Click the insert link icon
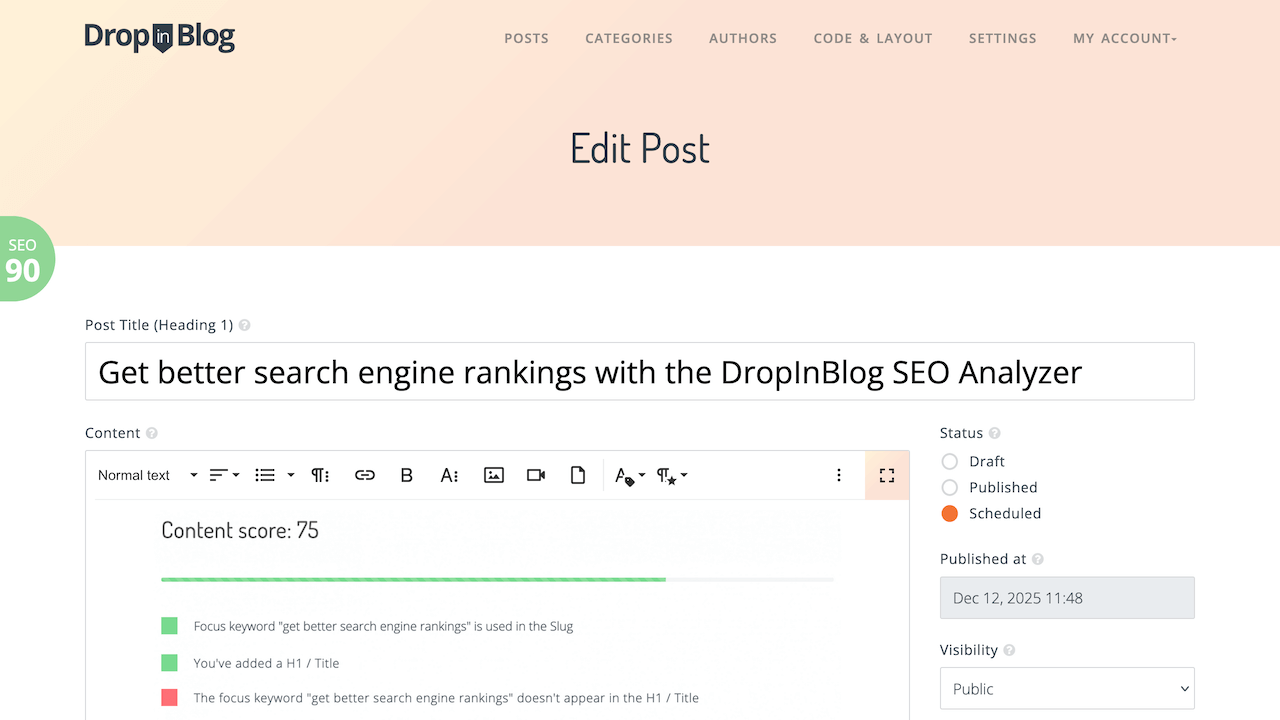Screen dimensions: 1280x720 [365, 475]
